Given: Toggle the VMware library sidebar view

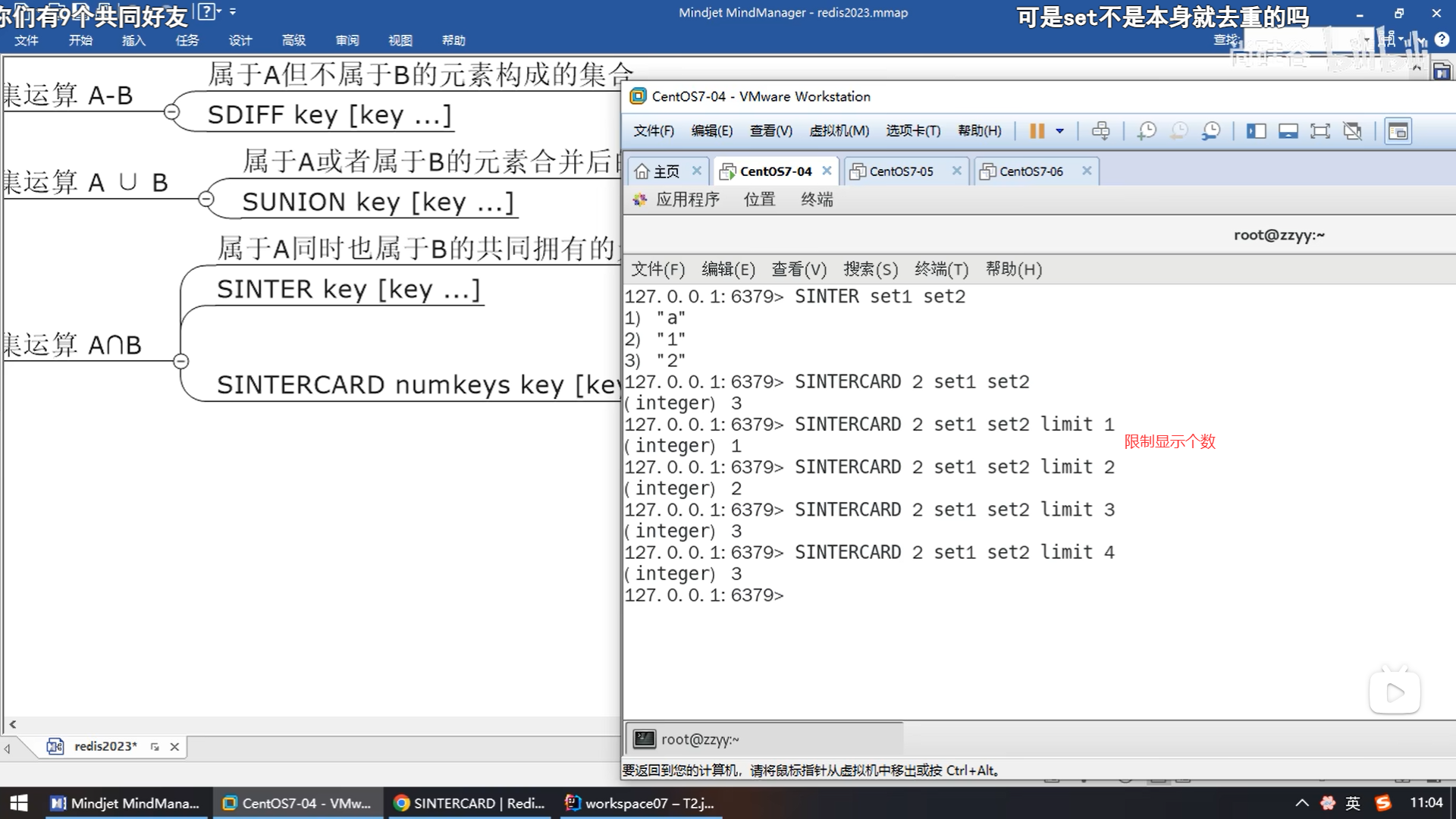Looking at the screenshot, I should [x=1256, y=131].
